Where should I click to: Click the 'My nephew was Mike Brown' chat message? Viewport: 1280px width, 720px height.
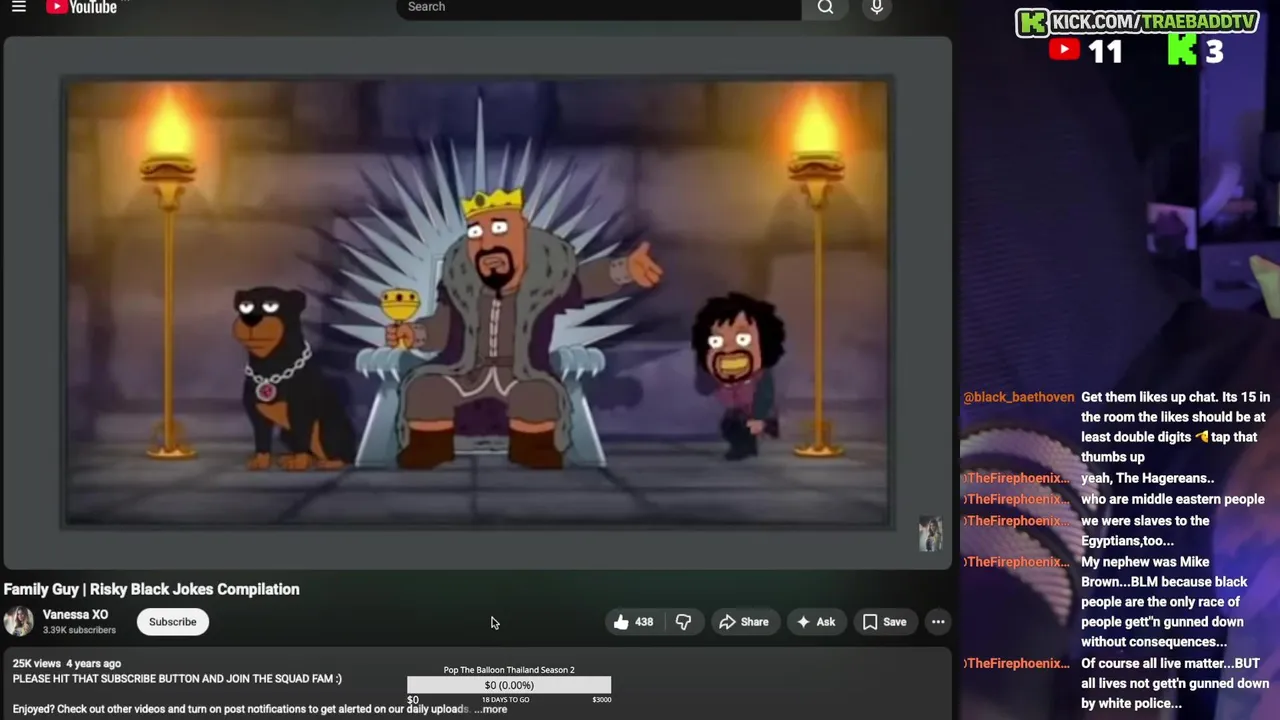point(1164,602)
